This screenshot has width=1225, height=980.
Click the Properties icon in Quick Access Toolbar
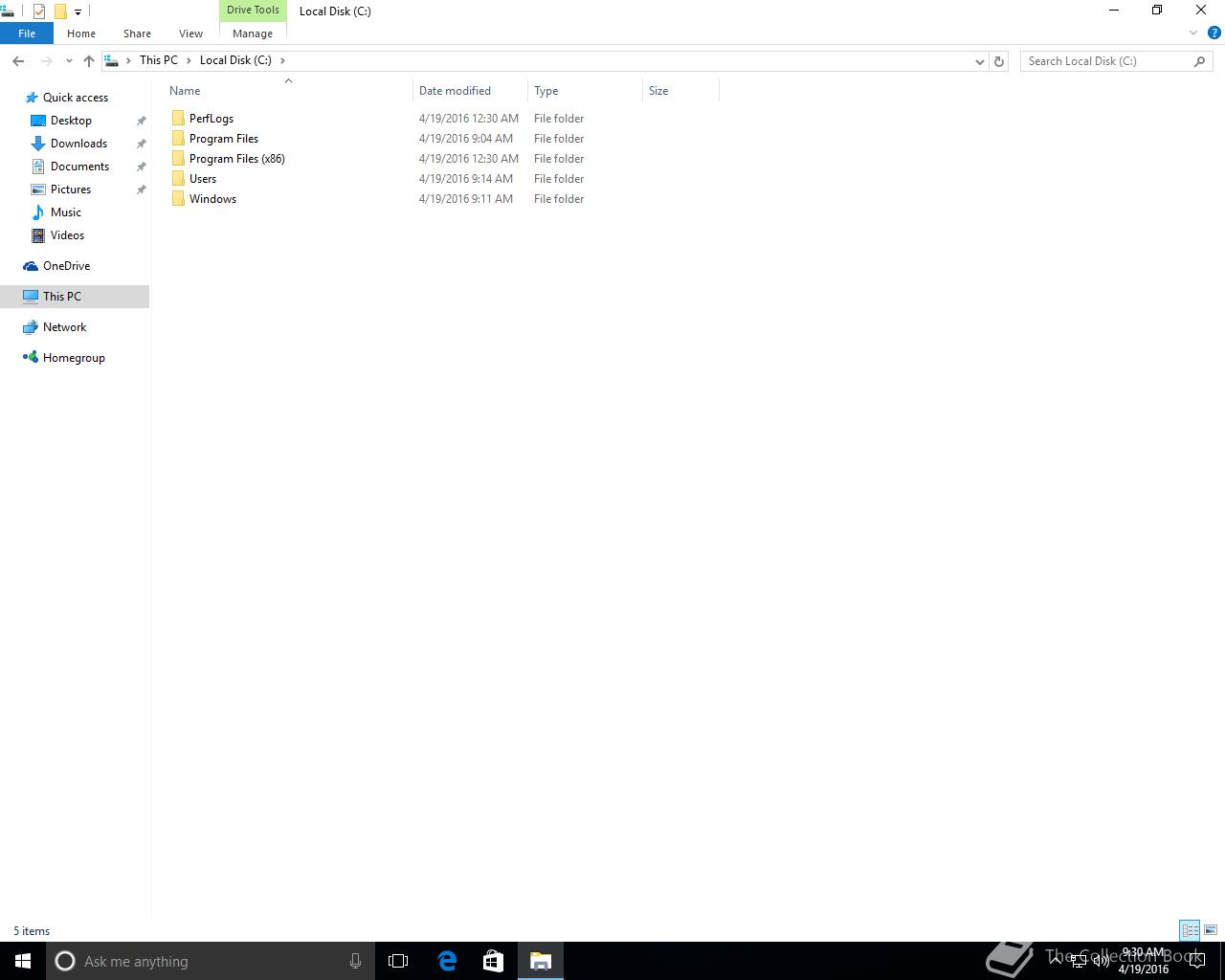39,11
